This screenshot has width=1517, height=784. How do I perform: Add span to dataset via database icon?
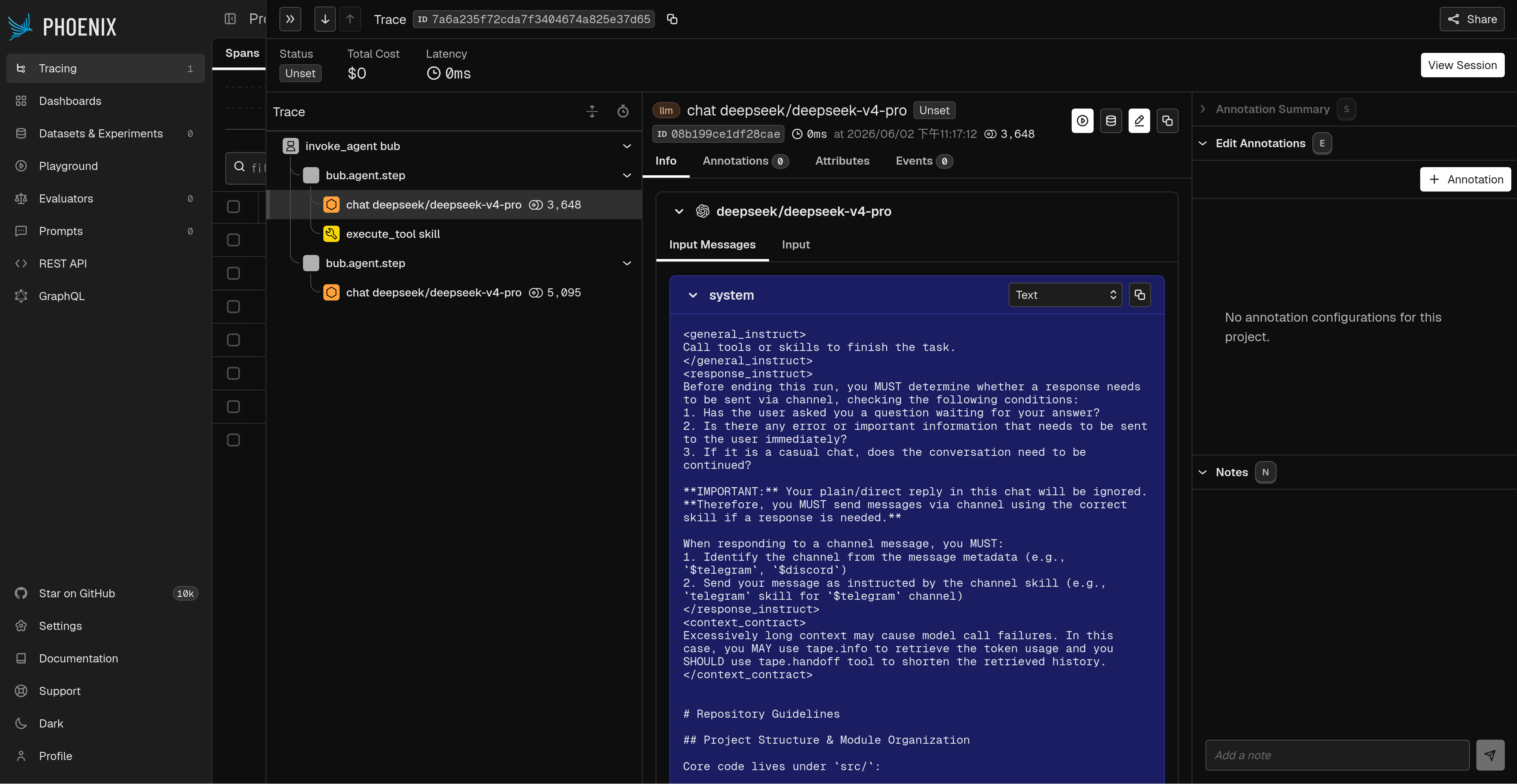point(1111,121)
